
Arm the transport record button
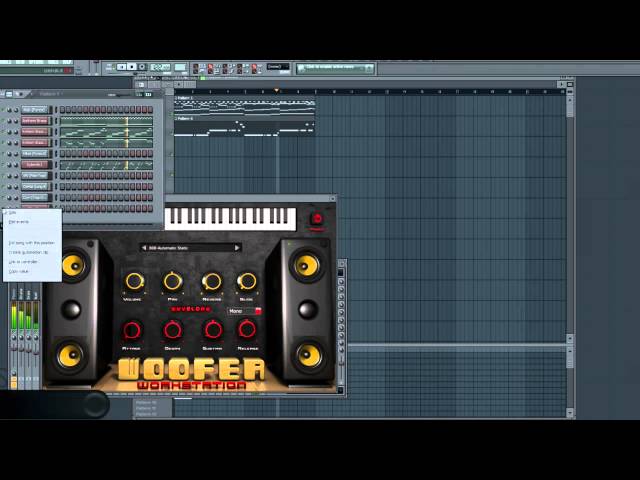click(142, 67)
